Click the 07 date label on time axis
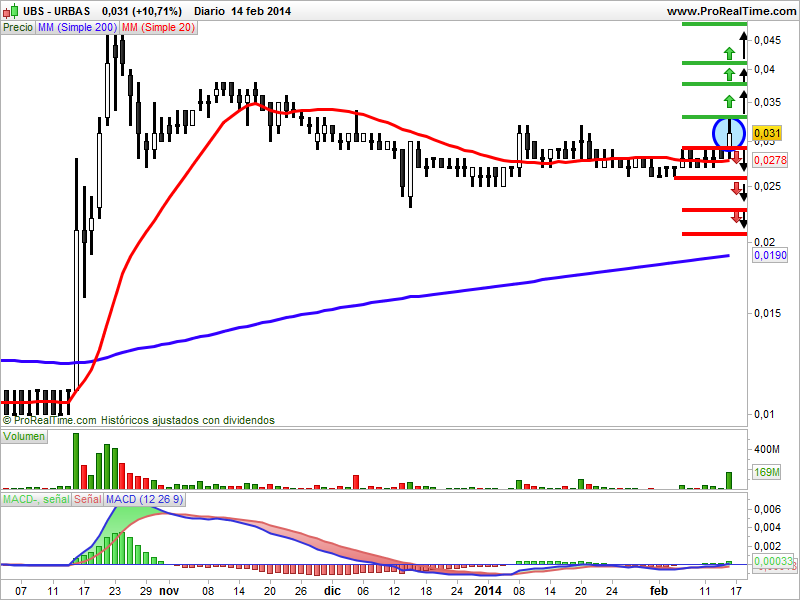 (x=20, y=591)
